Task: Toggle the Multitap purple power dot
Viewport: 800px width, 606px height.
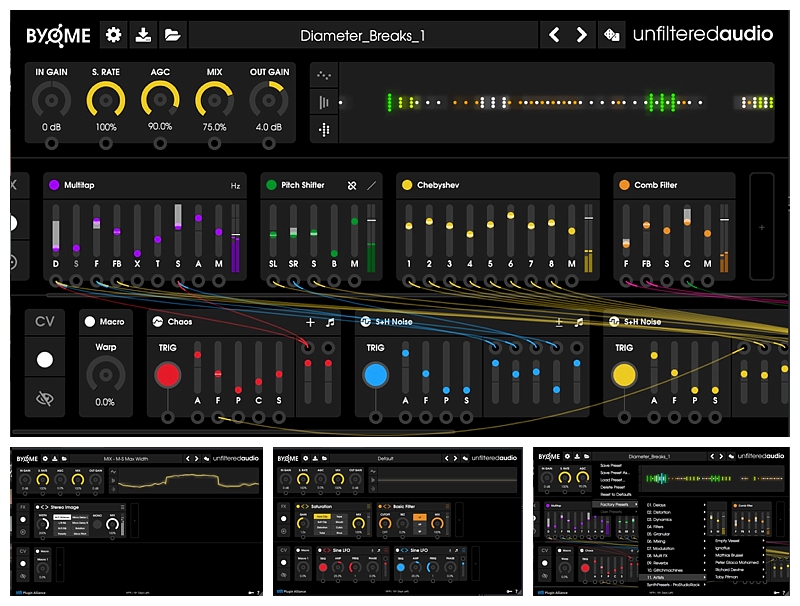Action: tap(54, 185)
